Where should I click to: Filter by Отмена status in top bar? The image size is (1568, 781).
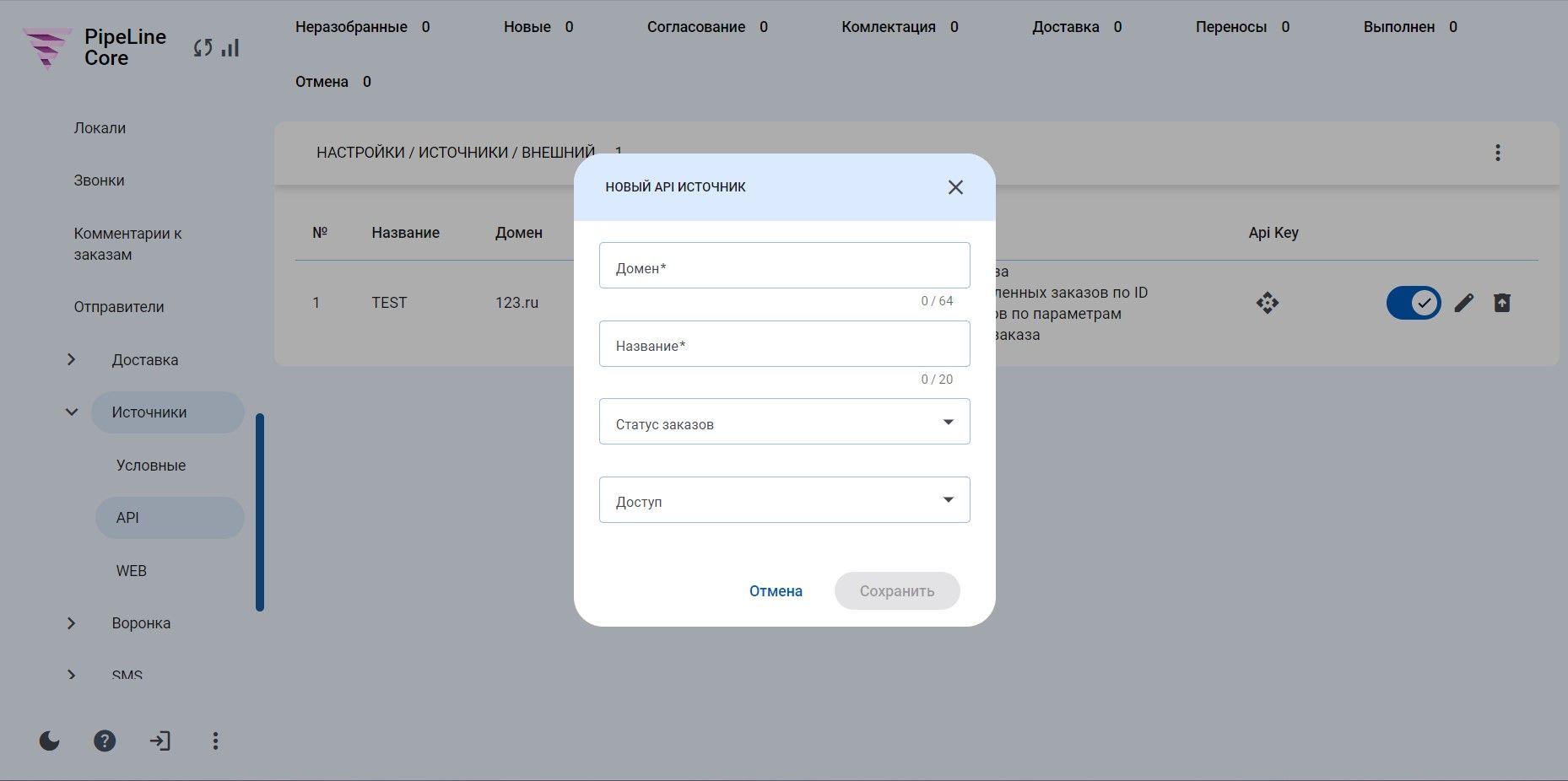pos(333,82)
